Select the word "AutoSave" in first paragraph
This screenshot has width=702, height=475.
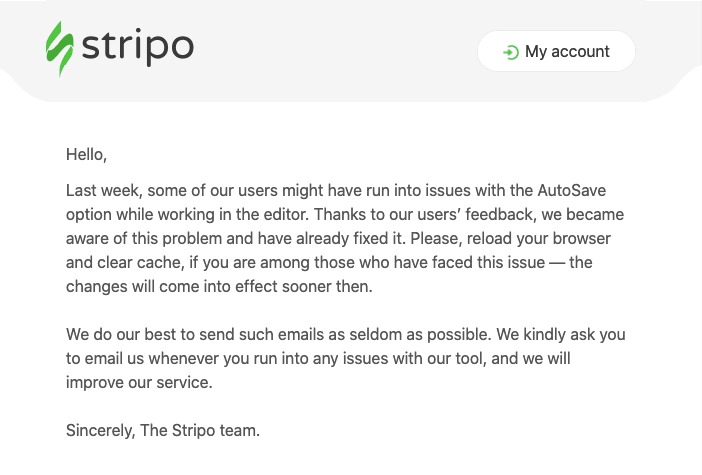[572, 190]
